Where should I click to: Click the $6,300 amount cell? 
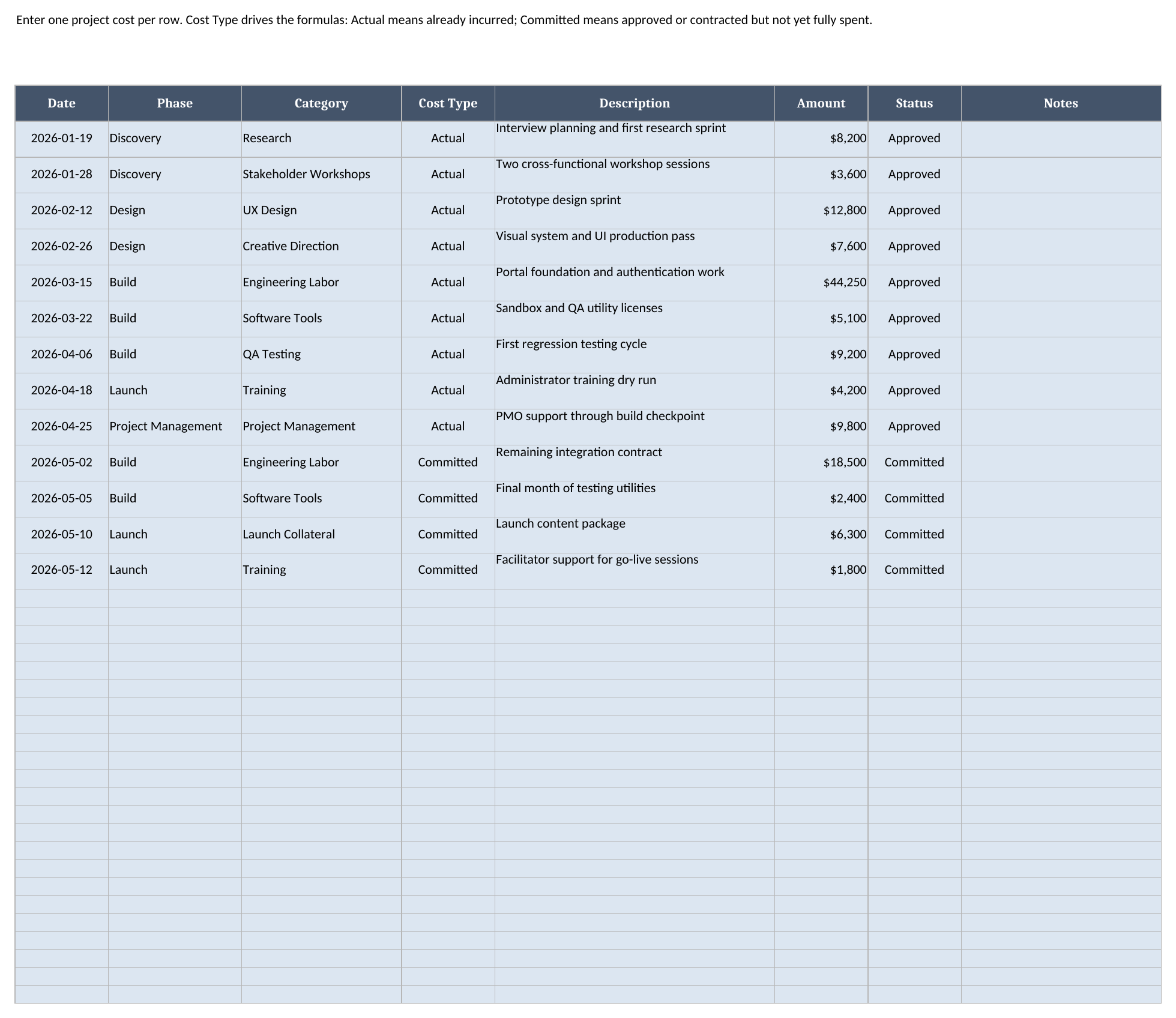821,535
